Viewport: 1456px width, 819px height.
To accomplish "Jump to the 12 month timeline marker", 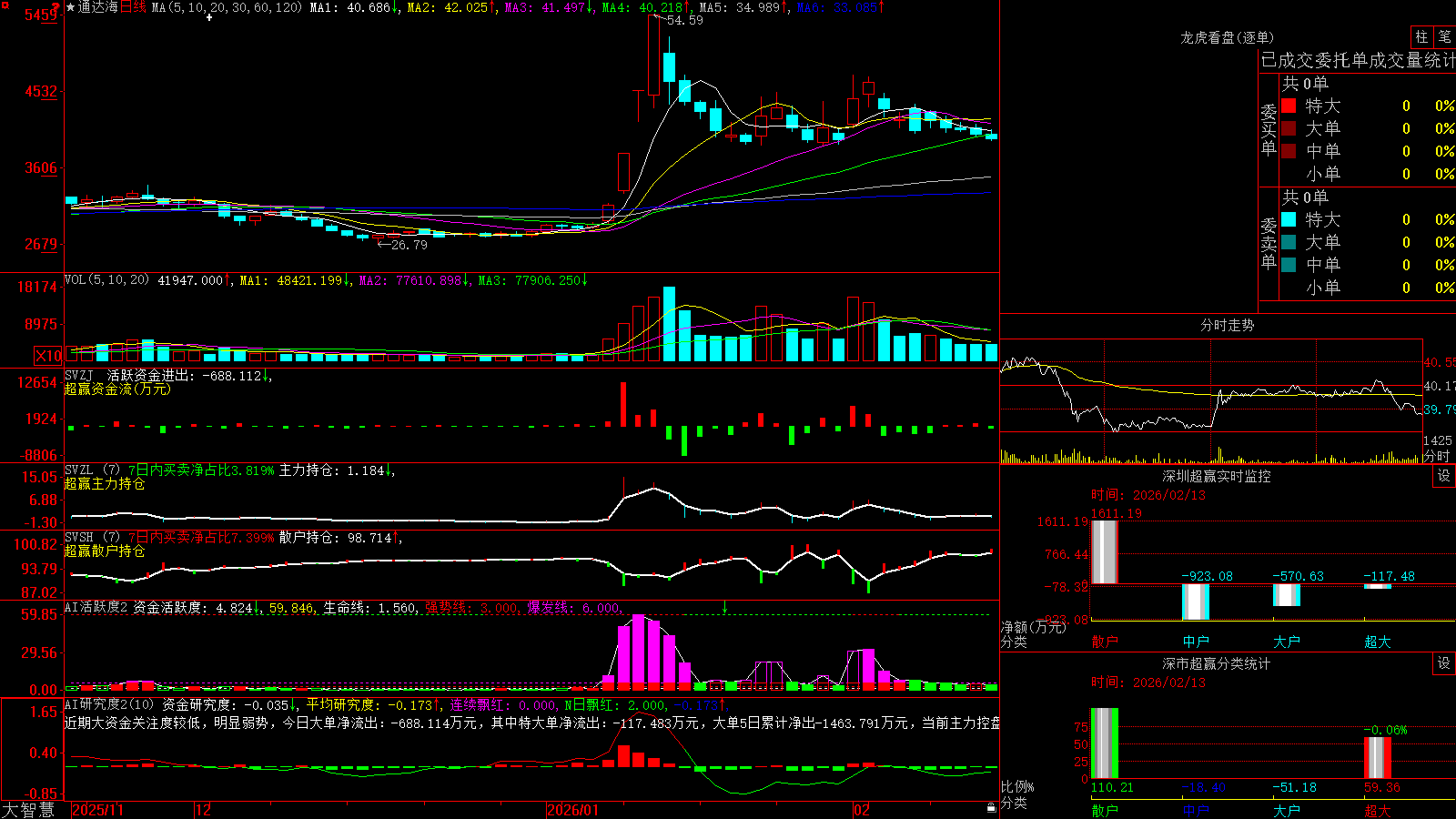I will click(204, 810).
